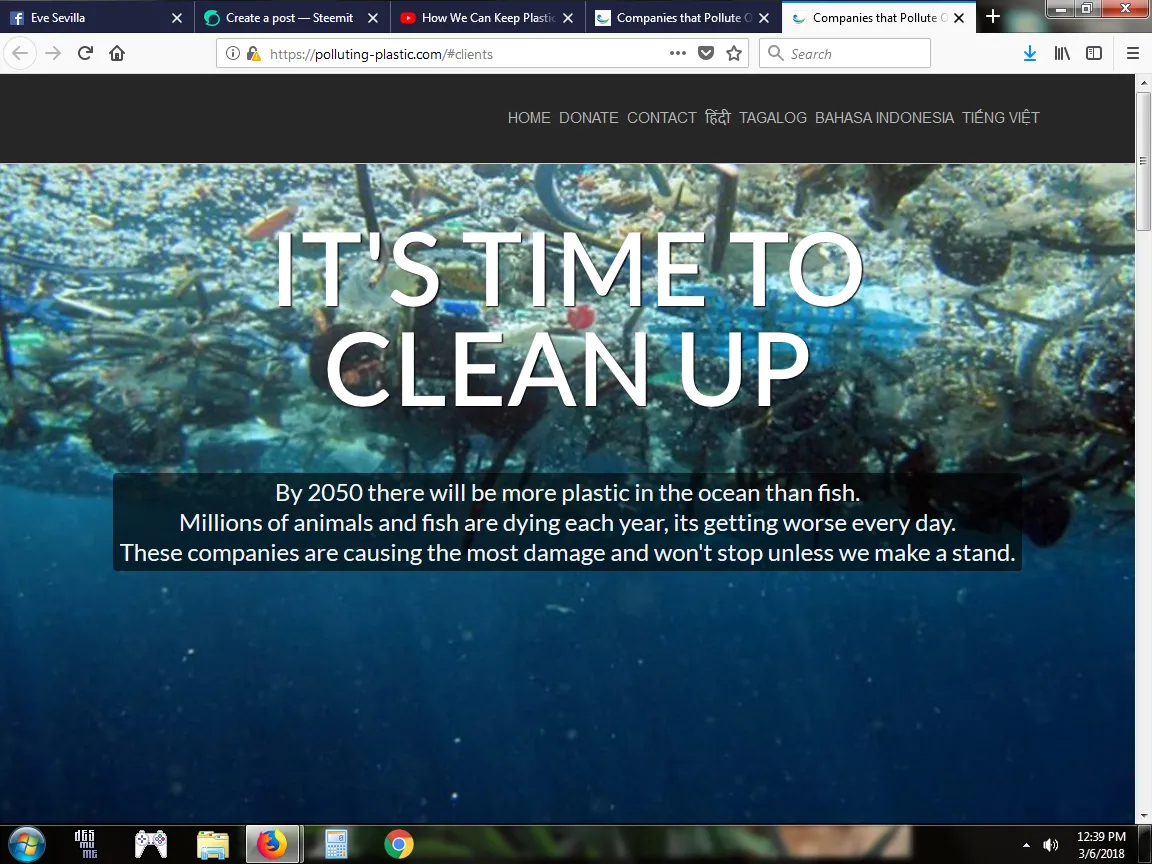Open CONTACT link in site navigation

pos(661,118)
